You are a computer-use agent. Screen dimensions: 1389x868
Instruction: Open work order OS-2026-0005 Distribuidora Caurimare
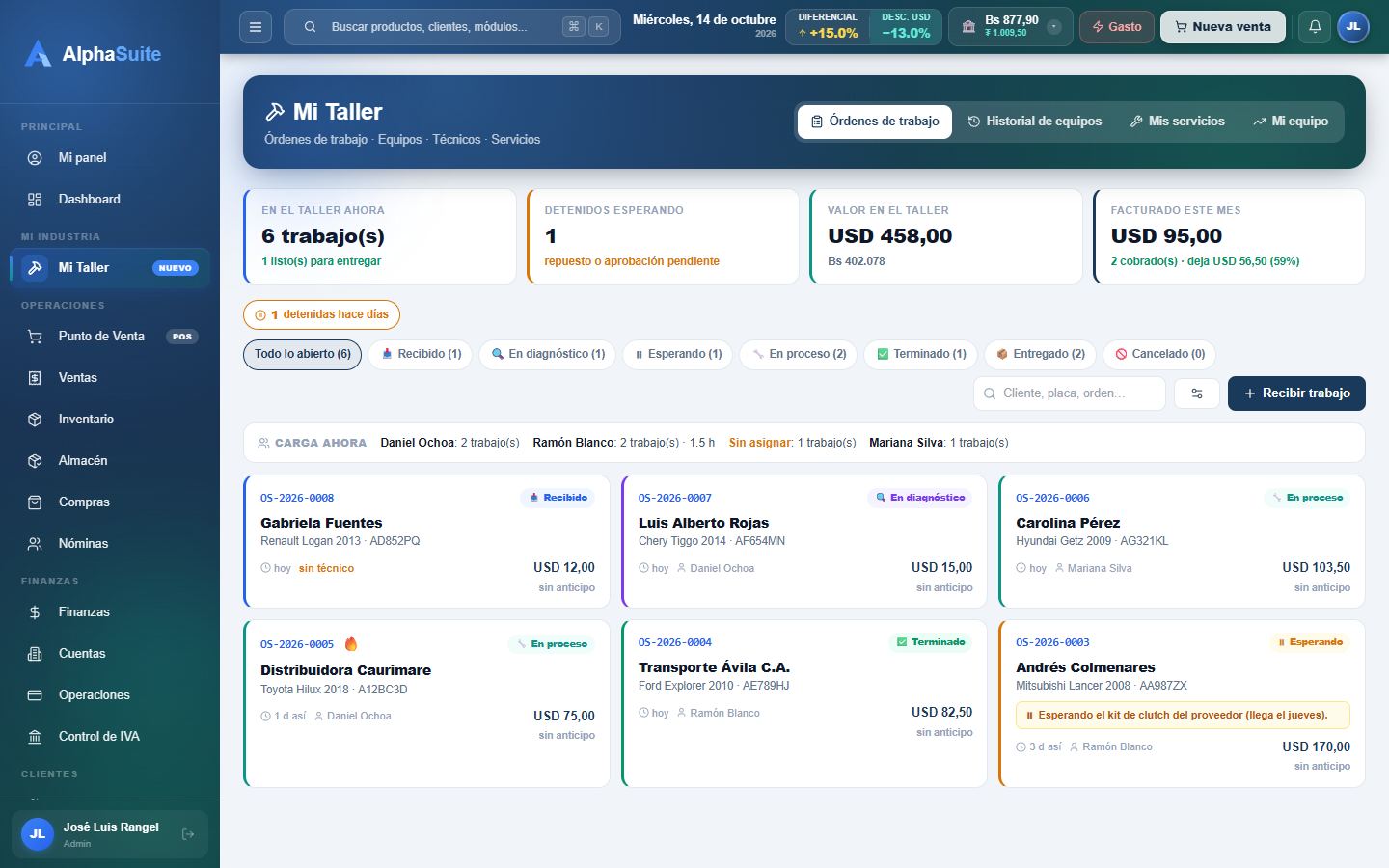pos(426,704)
